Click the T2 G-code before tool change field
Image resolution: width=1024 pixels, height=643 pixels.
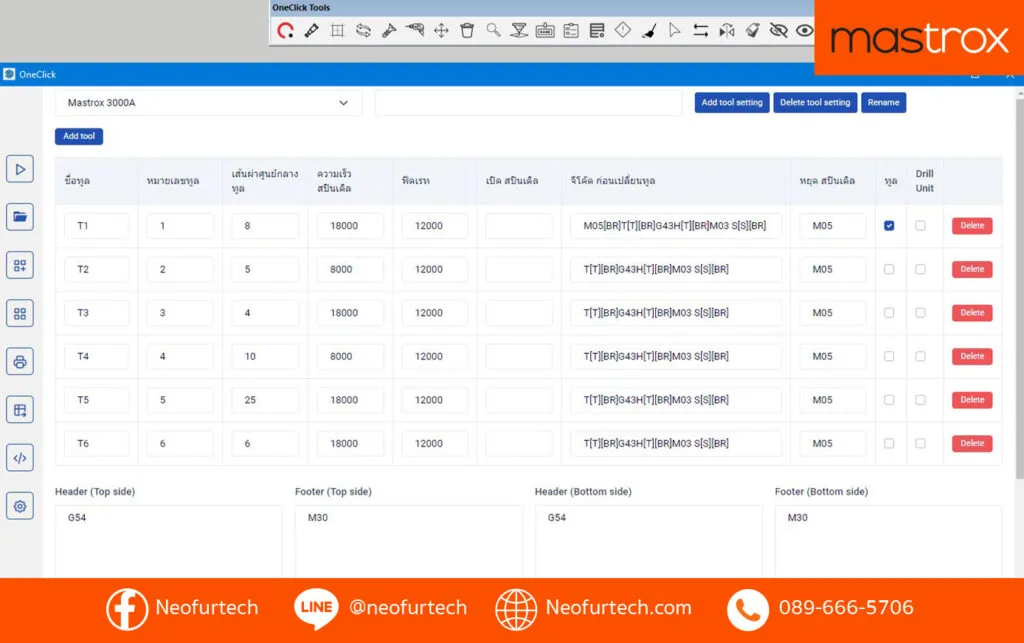click(676, 269)
